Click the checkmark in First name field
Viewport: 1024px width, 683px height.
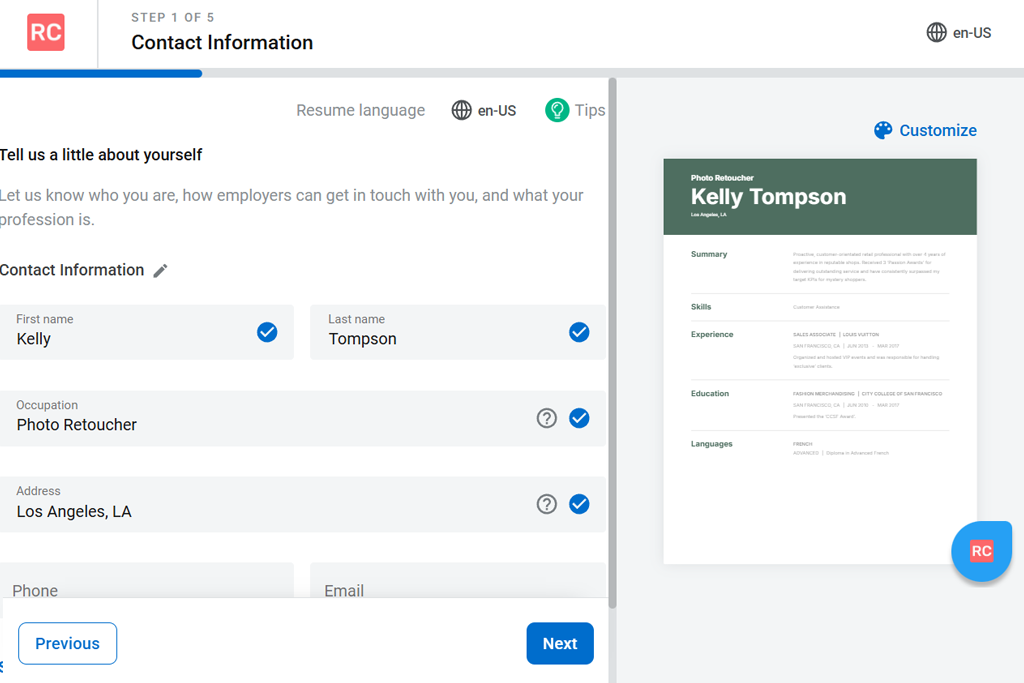pos(266,332)
